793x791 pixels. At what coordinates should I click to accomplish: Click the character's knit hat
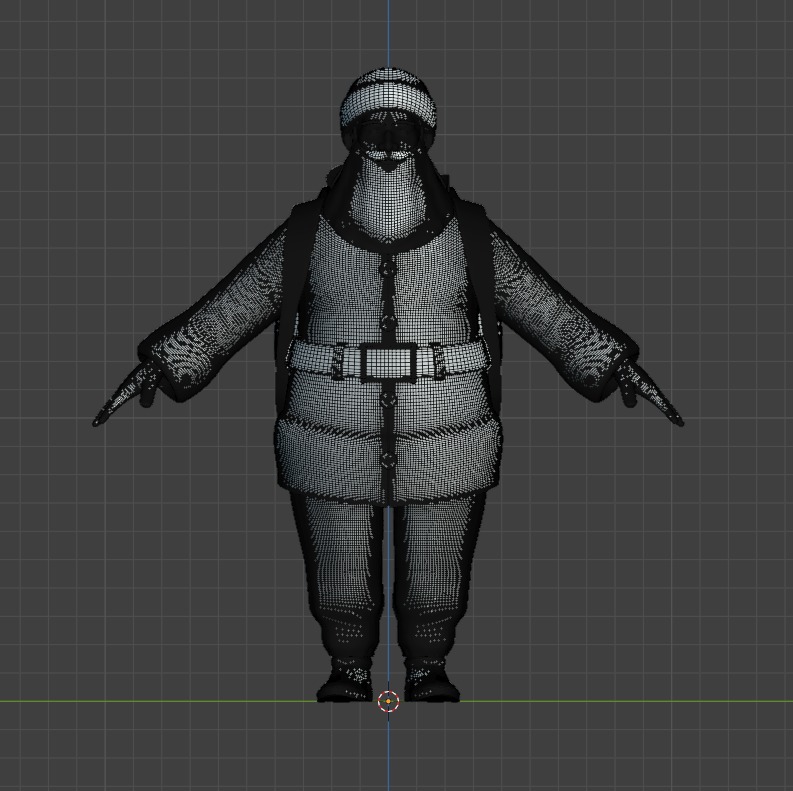tap(388, 96)
